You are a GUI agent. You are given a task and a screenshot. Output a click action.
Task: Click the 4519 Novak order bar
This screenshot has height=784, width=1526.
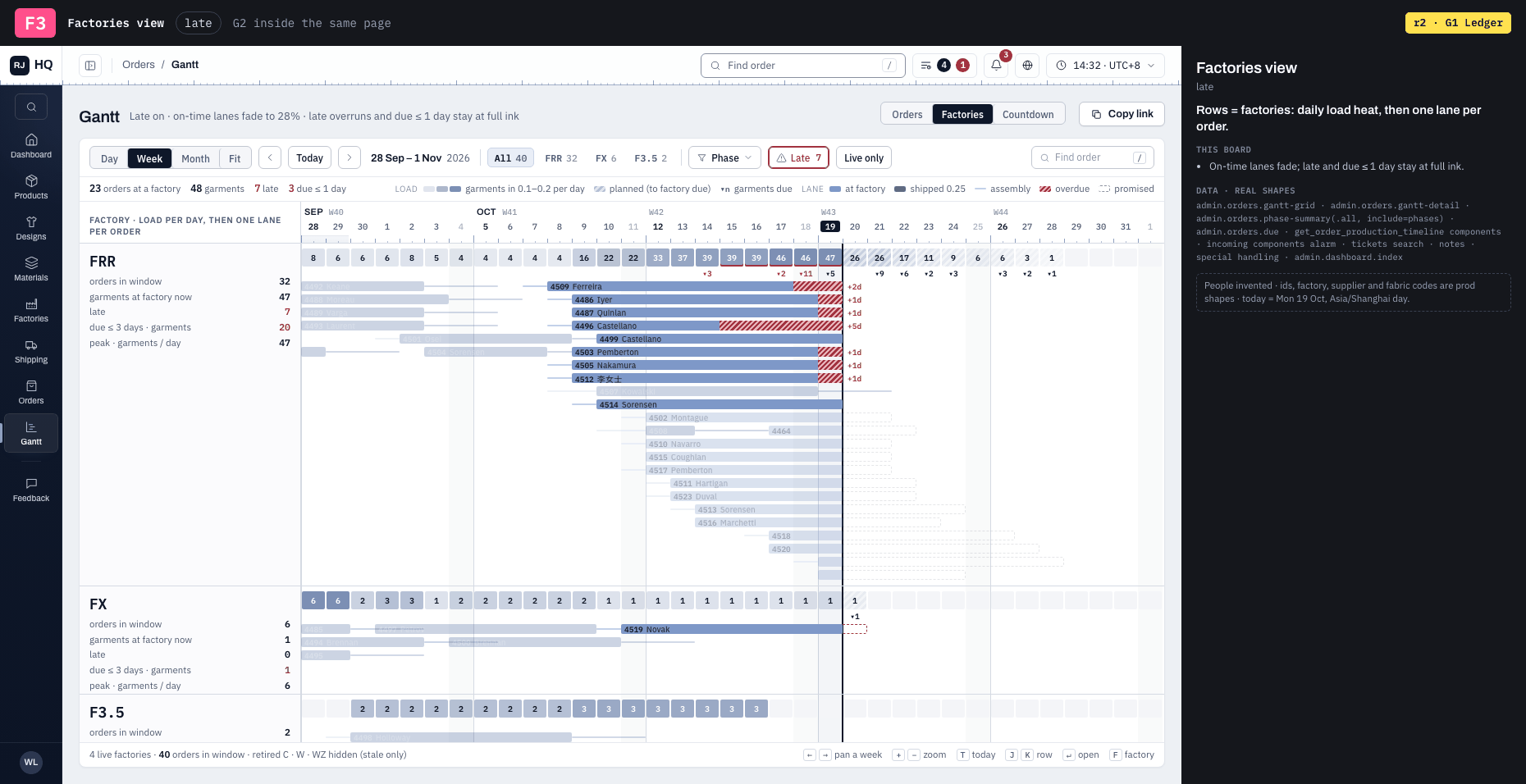point(732,629)
